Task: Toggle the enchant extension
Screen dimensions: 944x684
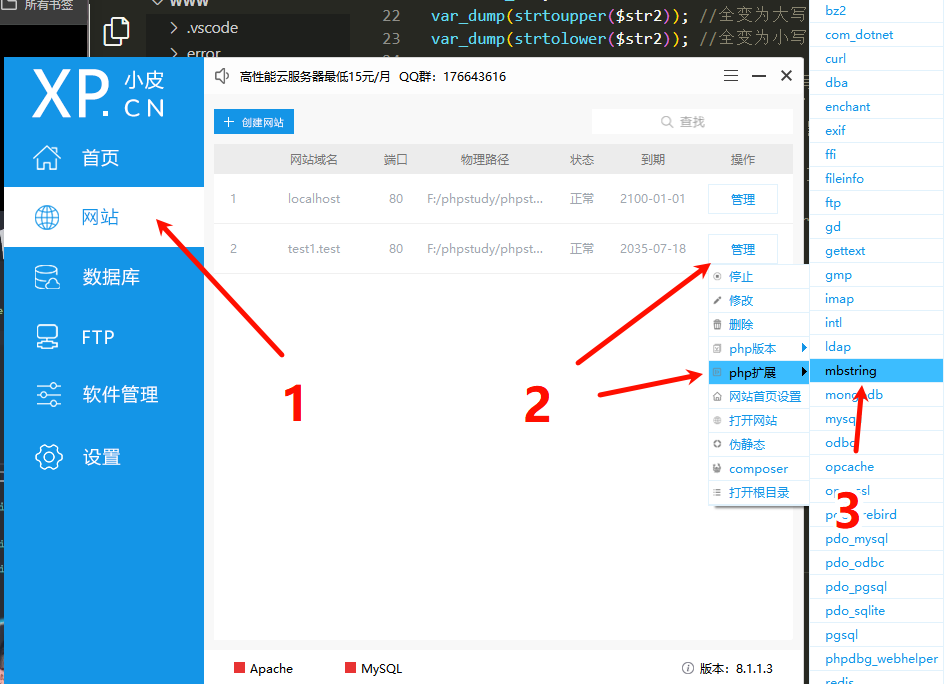Action: [x=876, y=107]
